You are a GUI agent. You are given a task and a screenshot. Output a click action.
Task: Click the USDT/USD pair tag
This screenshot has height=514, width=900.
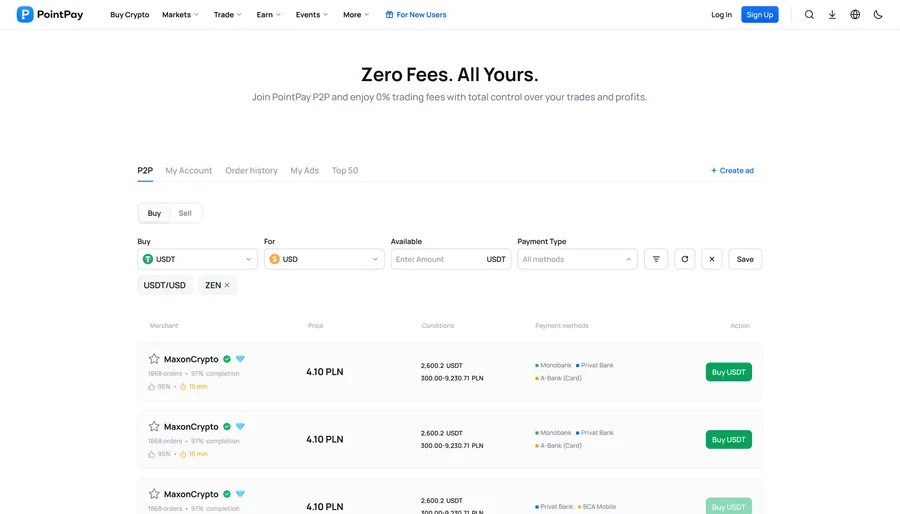165,285
